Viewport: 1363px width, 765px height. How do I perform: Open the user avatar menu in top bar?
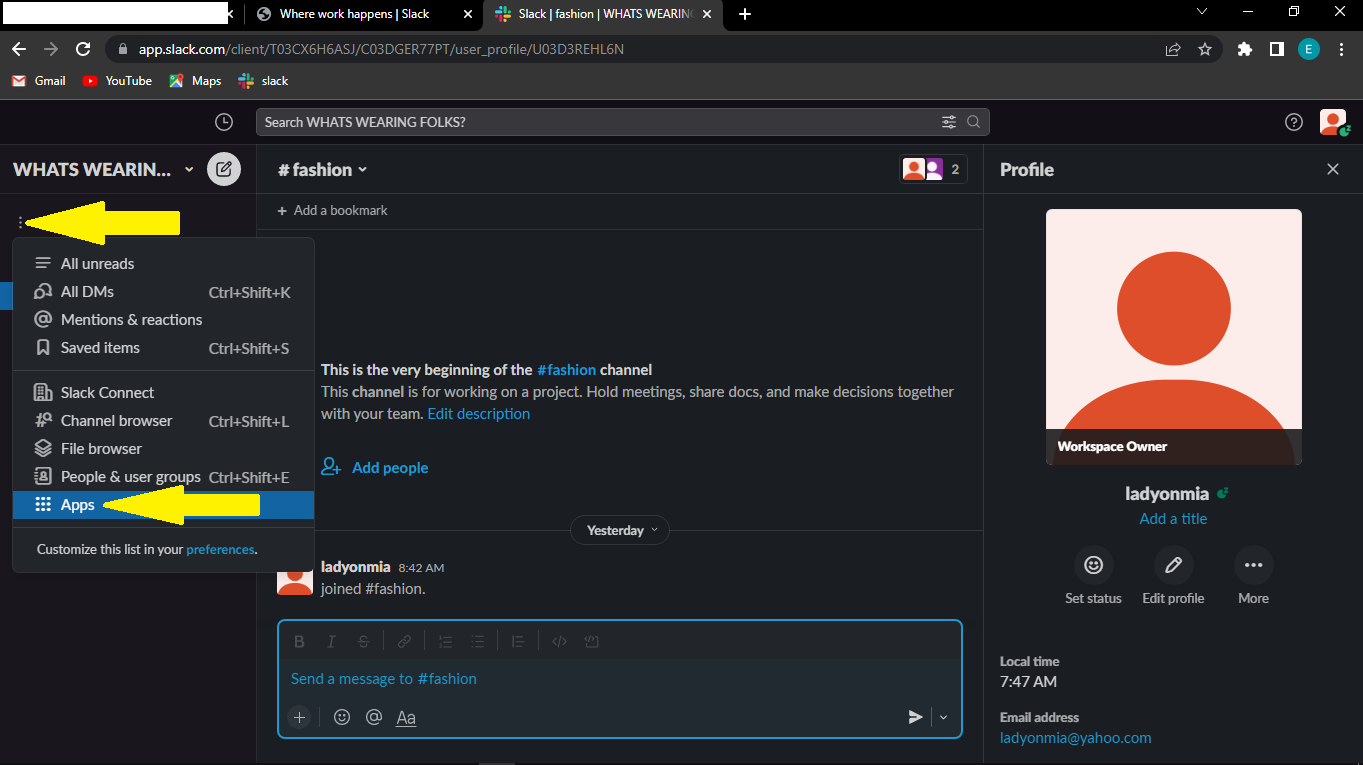(1333, 122)
